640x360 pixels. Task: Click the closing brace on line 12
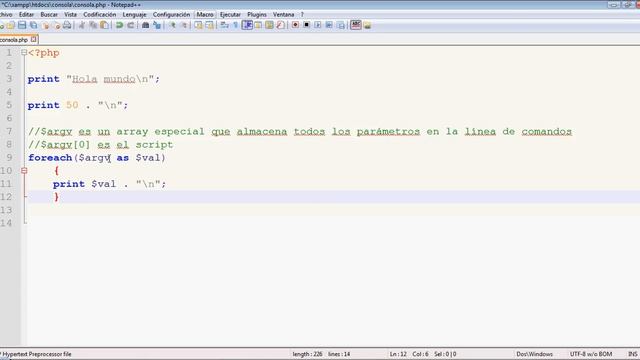[x=56, y=197]
